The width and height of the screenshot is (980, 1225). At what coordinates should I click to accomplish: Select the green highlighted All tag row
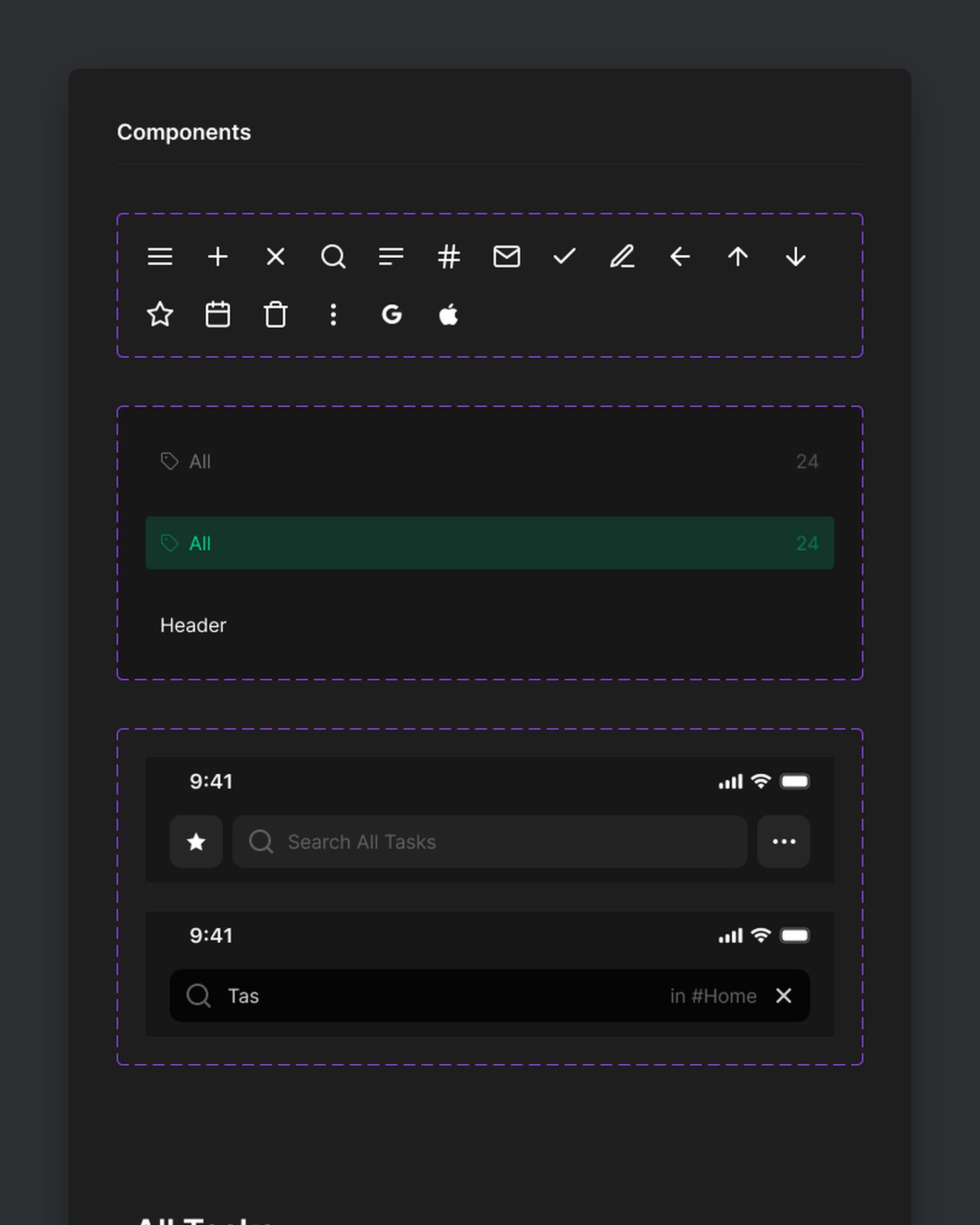pos(489,543)
